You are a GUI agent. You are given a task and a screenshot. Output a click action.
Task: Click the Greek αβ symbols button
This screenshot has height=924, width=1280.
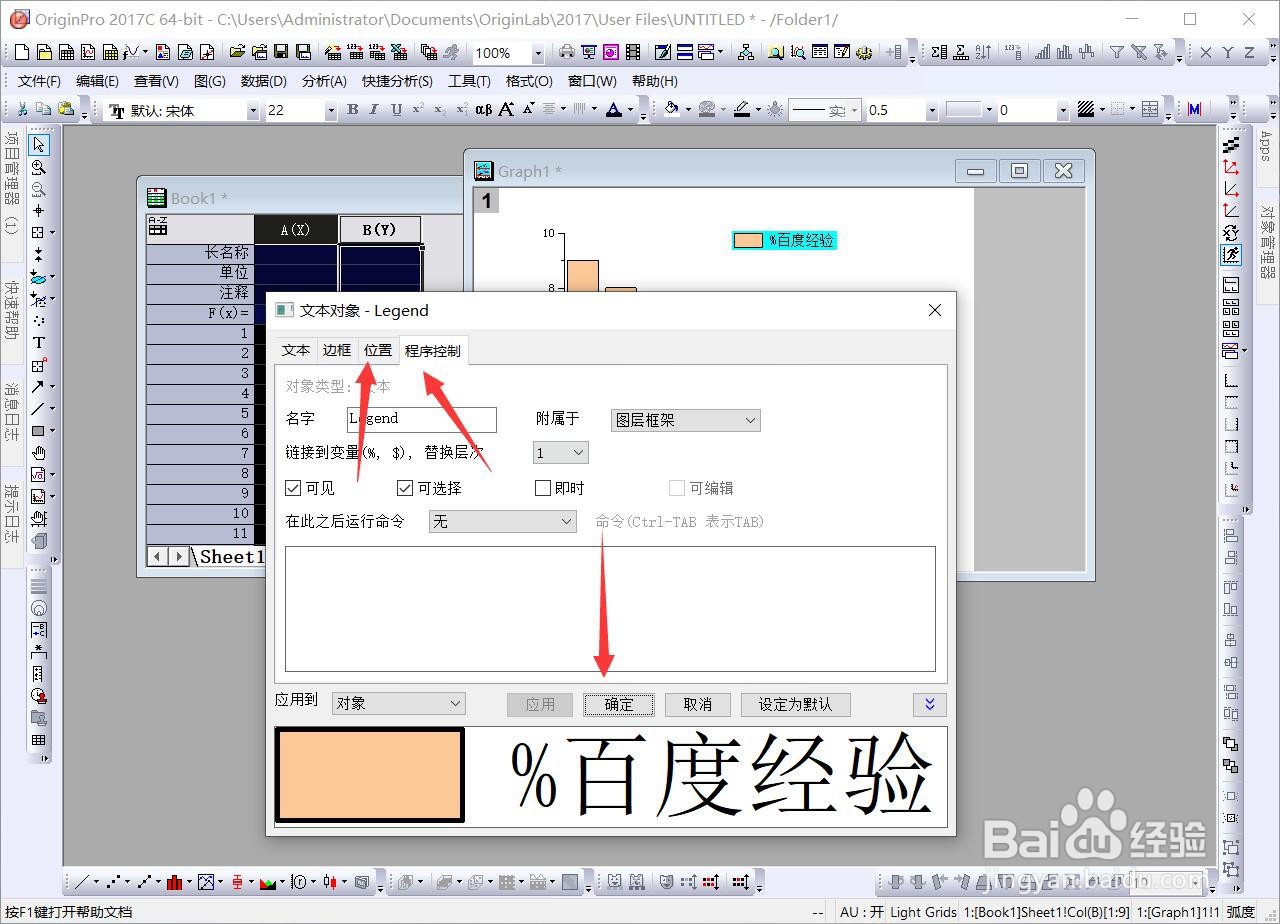click(x=483, y=110)
